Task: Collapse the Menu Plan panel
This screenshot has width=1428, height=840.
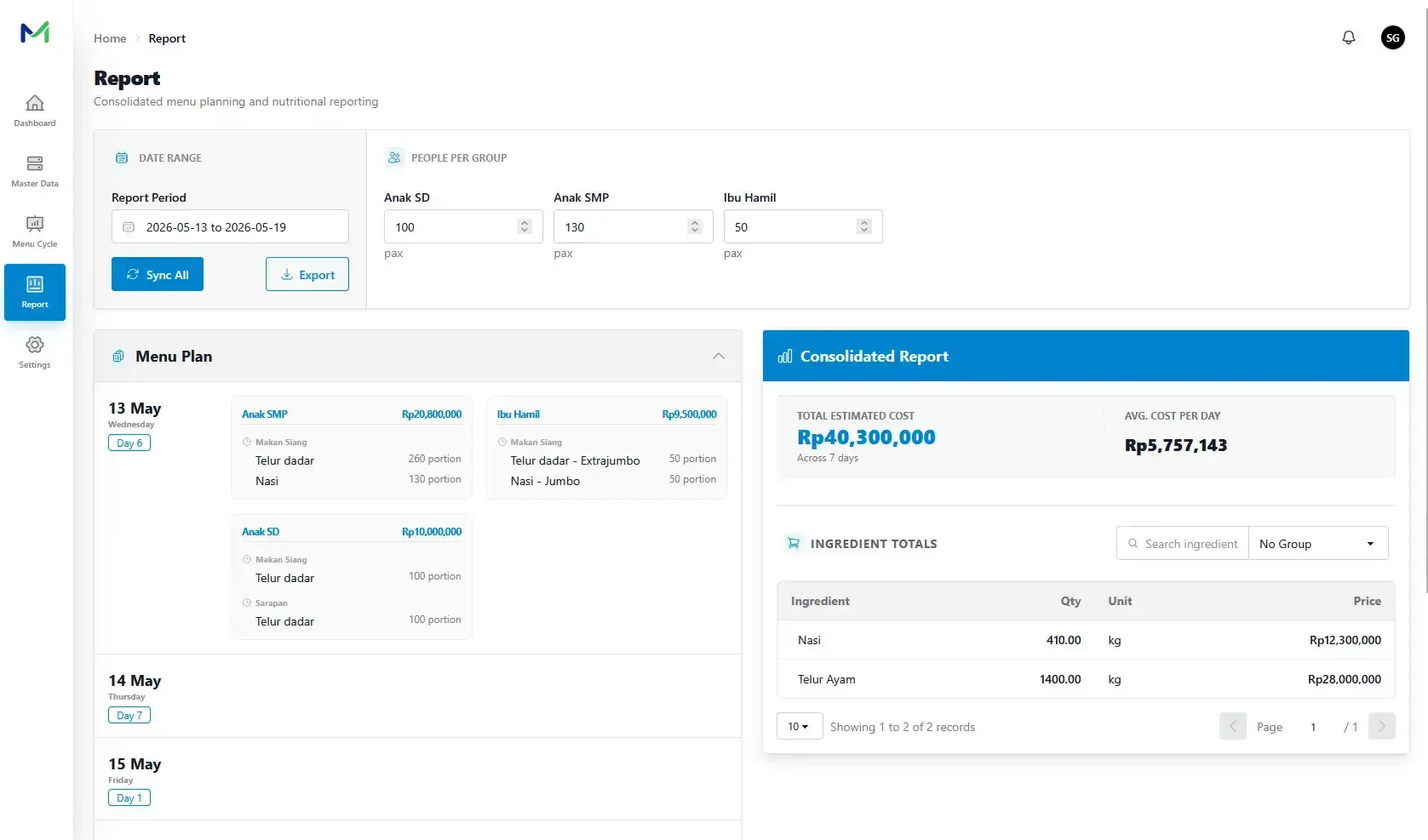Action: click(719, 356)
